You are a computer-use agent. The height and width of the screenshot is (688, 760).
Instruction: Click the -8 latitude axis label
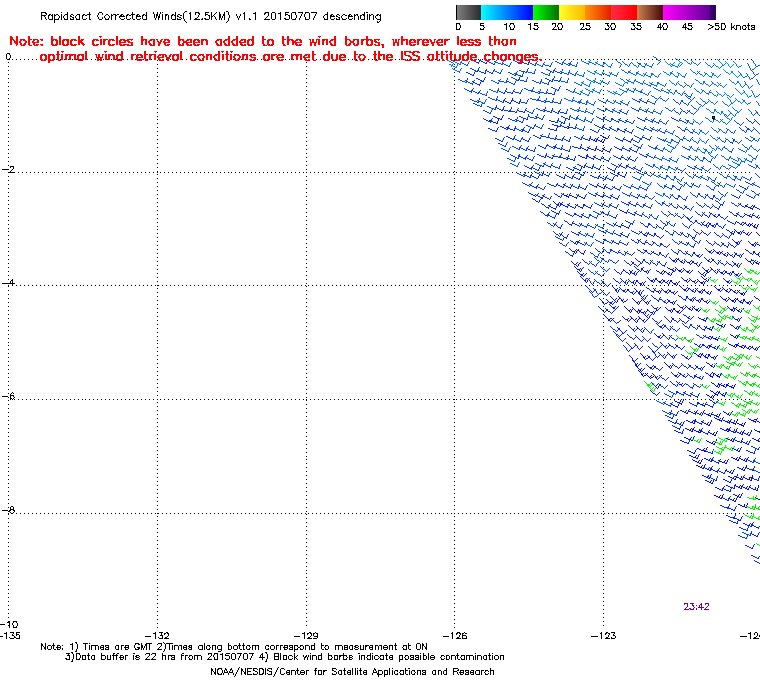pos(8,510)
